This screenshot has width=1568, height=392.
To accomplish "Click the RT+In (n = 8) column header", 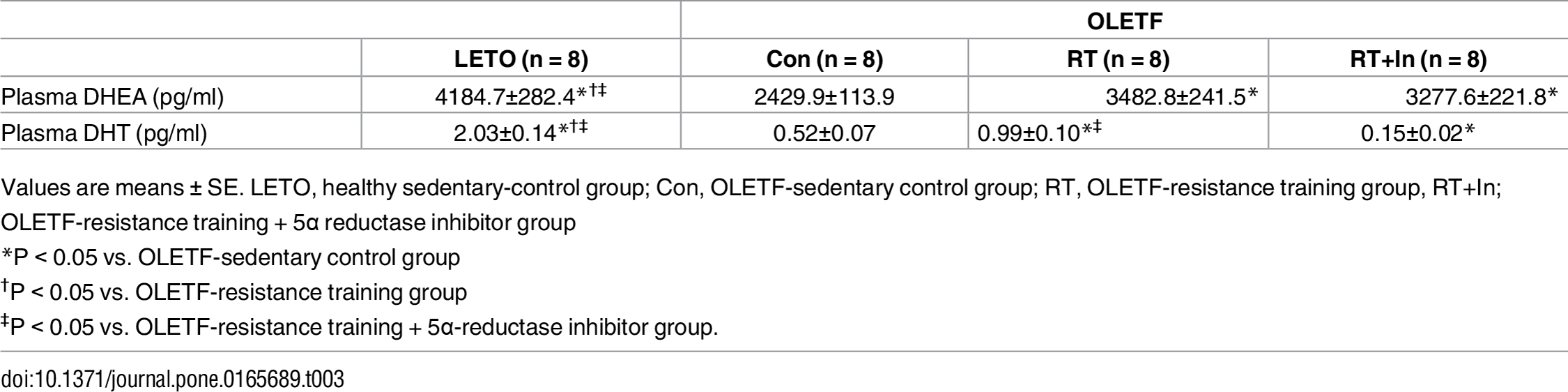I will click(x=1417, y=60).
